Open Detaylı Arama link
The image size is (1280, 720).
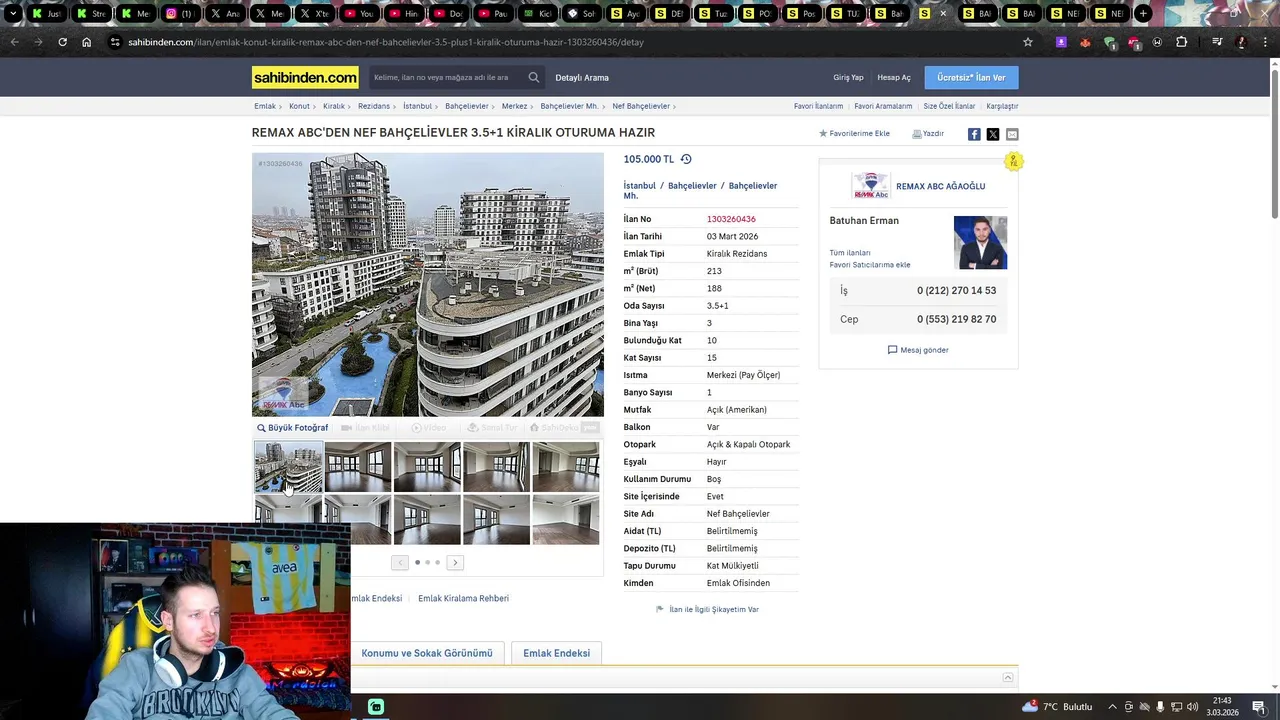(582, 77)
